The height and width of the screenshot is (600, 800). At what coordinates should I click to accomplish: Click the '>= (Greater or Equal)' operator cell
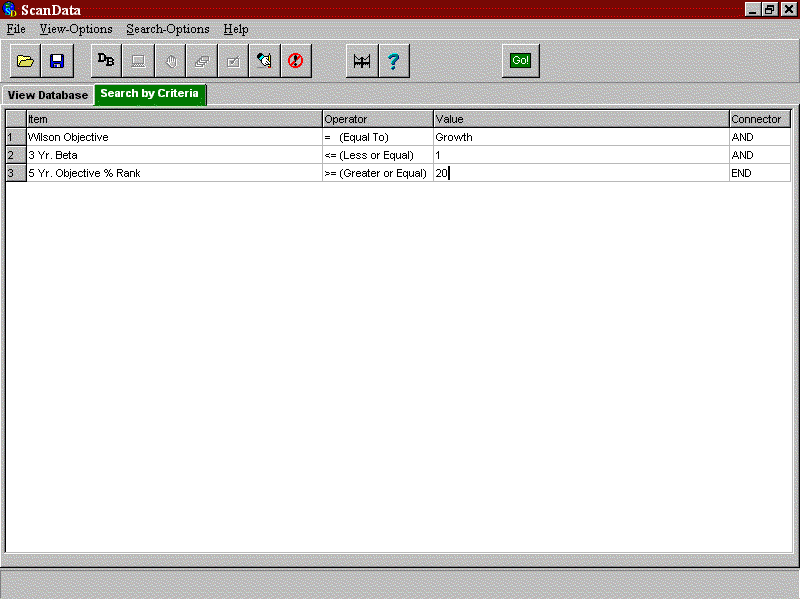377,173
